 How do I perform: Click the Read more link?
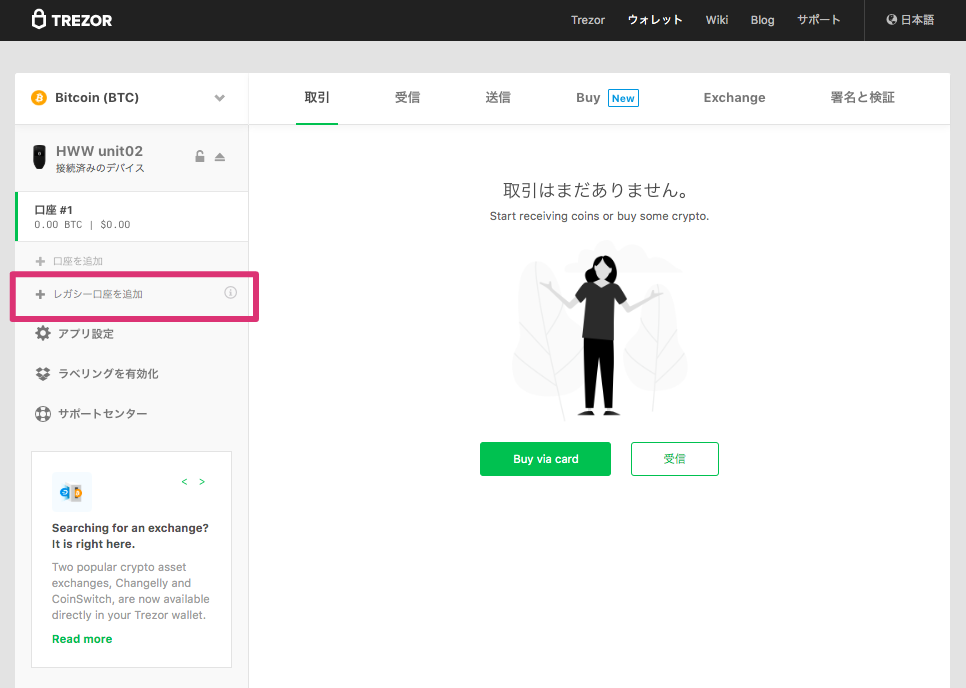tap(82, 639)
